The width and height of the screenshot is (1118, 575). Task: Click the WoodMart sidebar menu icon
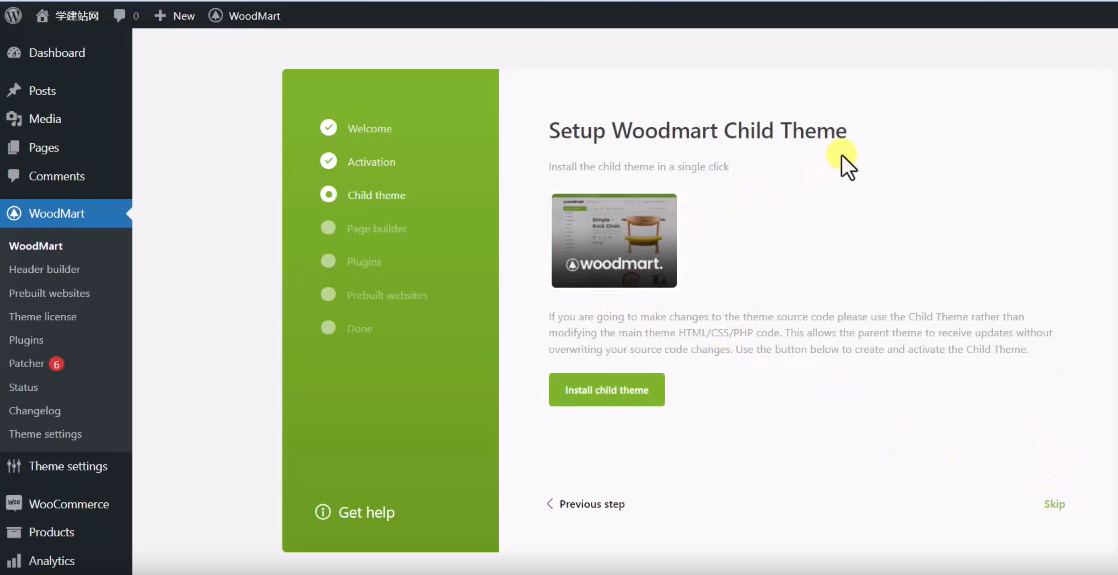pos(14,213)
